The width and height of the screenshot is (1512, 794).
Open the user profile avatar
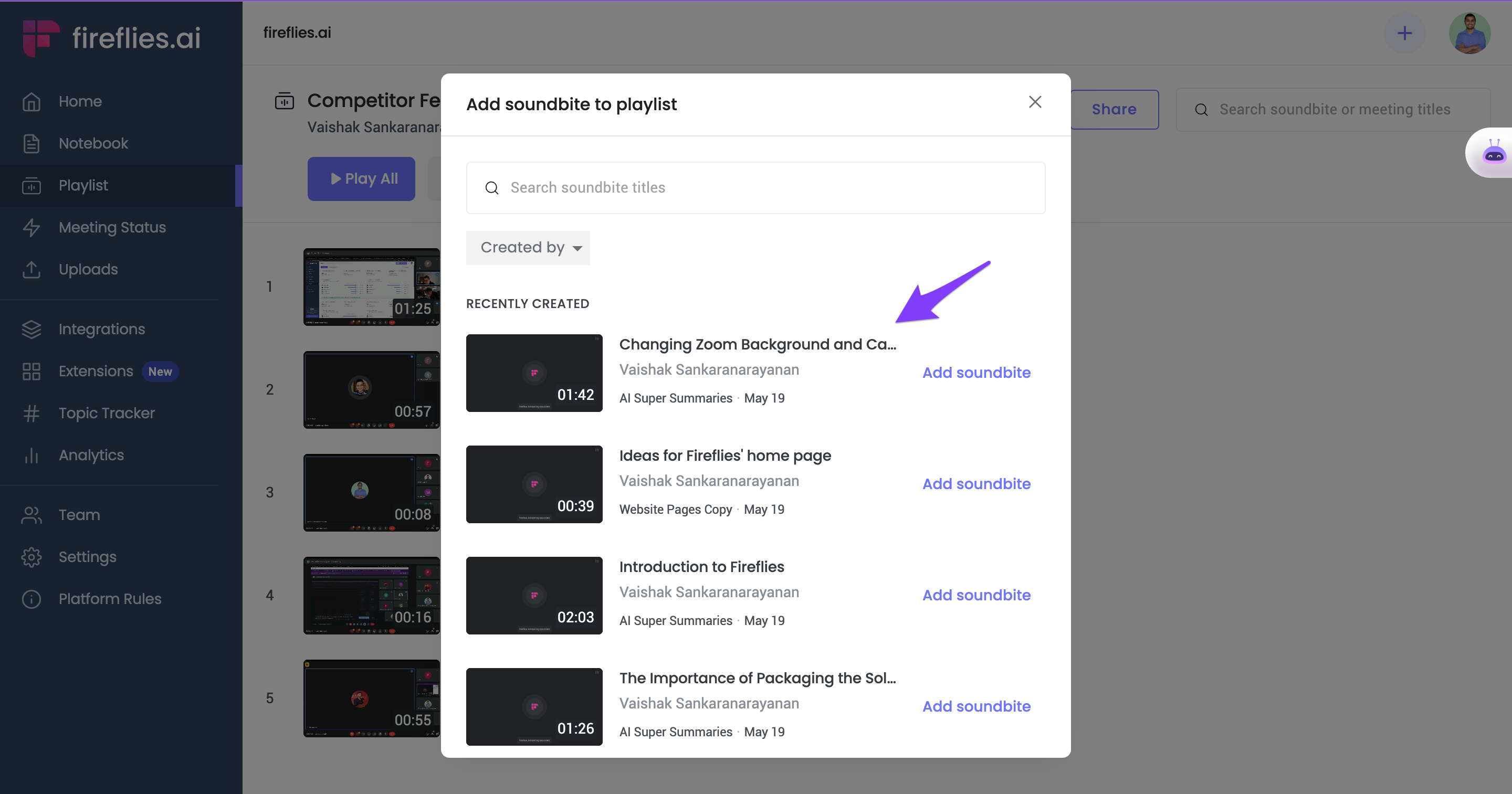(x=1470, y=33)
